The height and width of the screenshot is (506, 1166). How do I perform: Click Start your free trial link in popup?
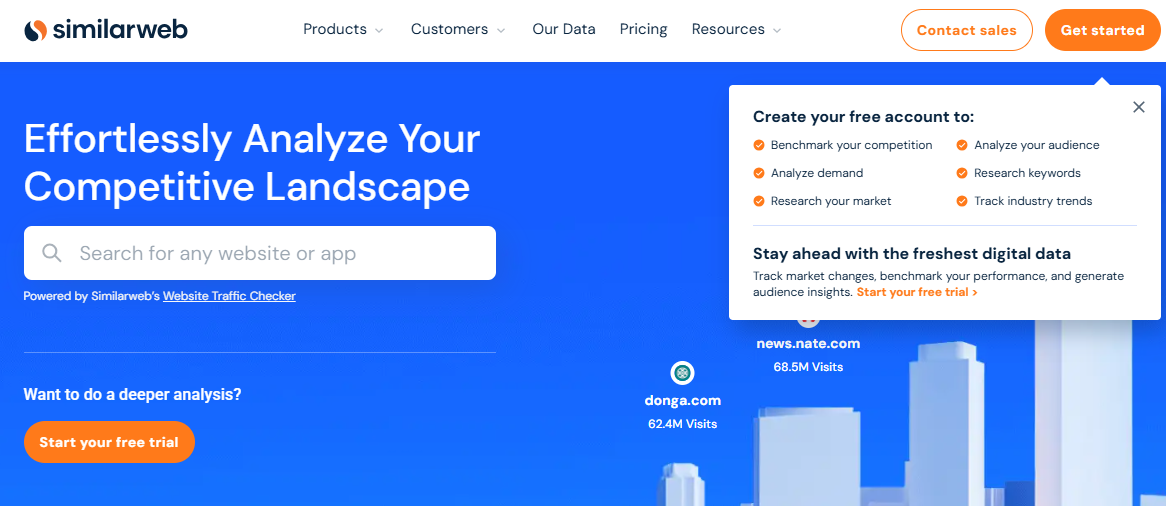917,292
